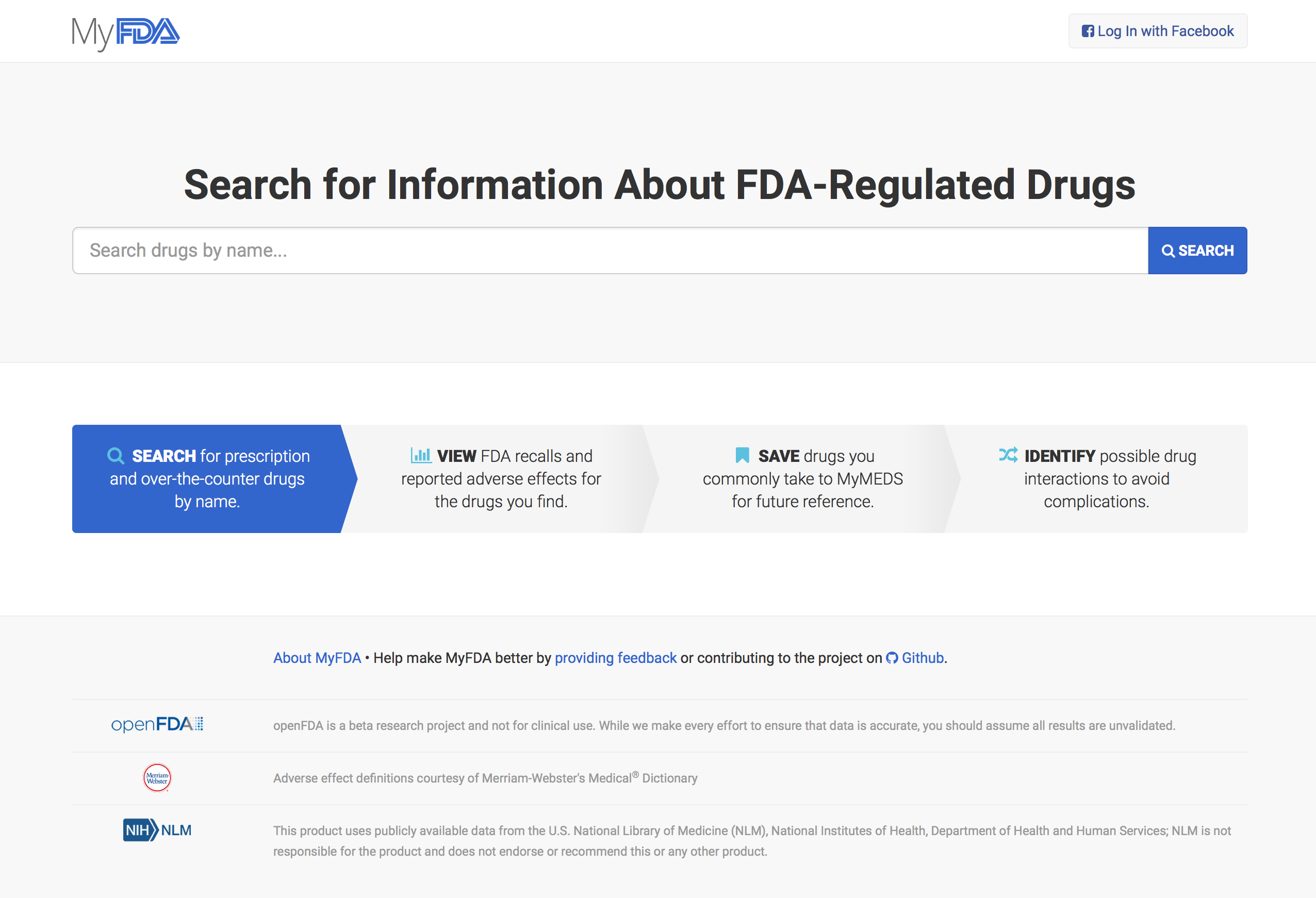Screen dimensions: 1316x898
Task: Click the NIH NLM logo
Action: click(157, 830)
